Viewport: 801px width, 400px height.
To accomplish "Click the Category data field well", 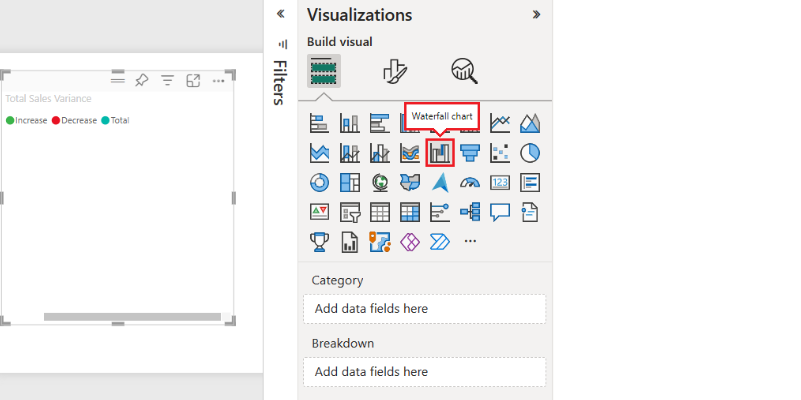I will tap(425, 309).
